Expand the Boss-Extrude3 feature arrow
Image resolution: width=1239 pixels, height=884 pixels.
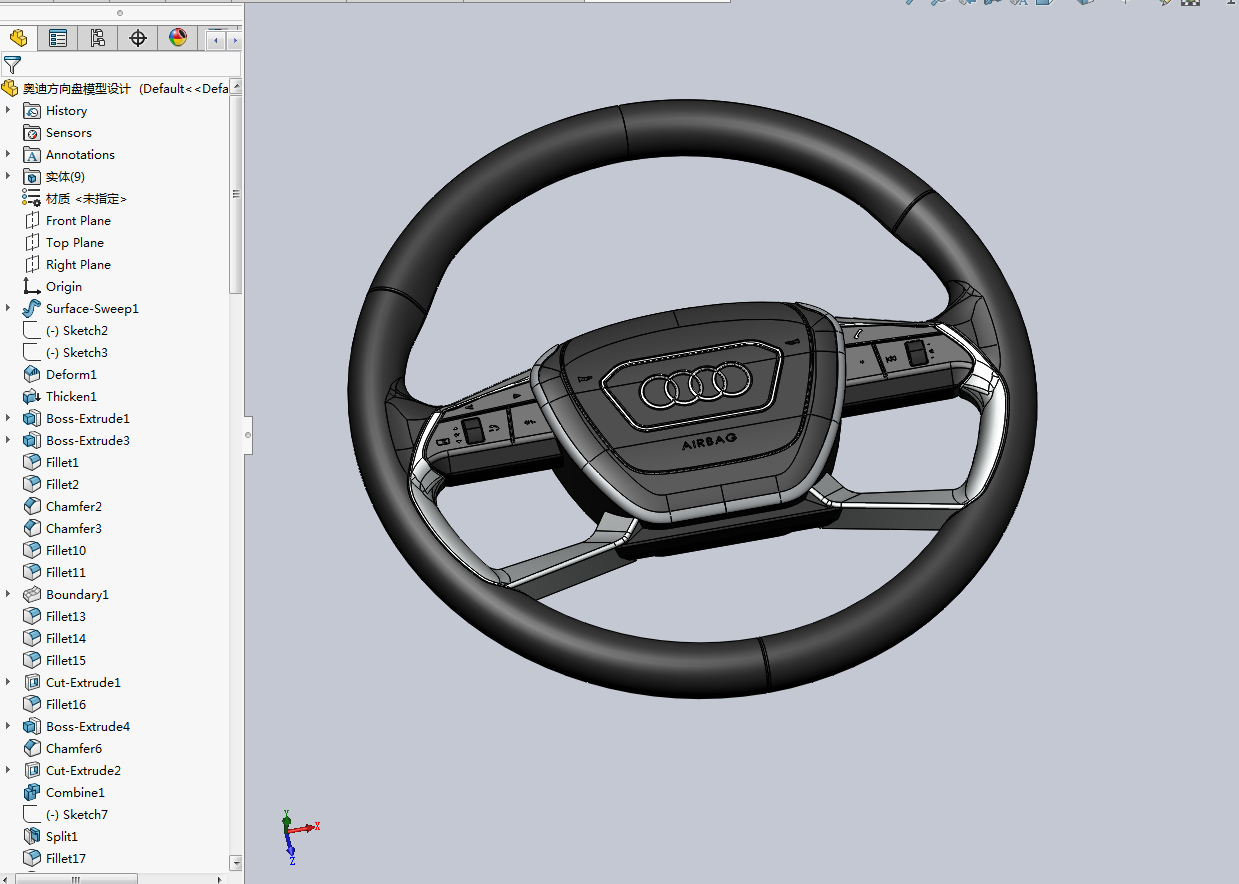9,440
